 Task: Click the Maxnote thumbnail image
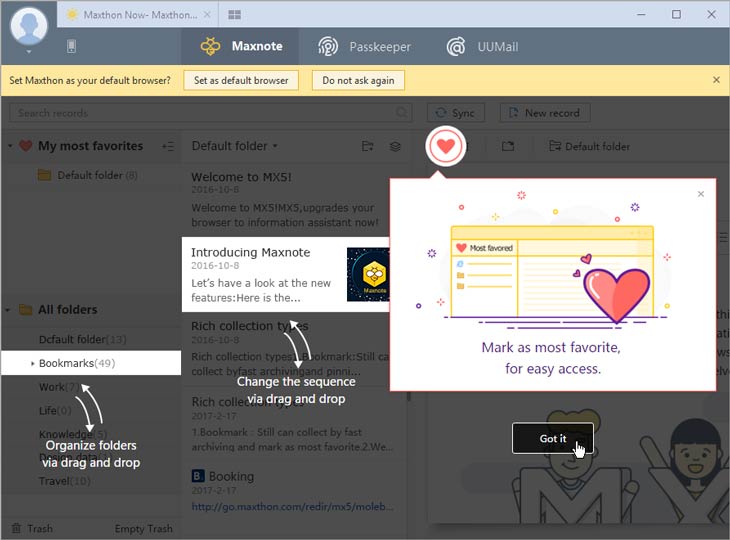click(368, 274)
